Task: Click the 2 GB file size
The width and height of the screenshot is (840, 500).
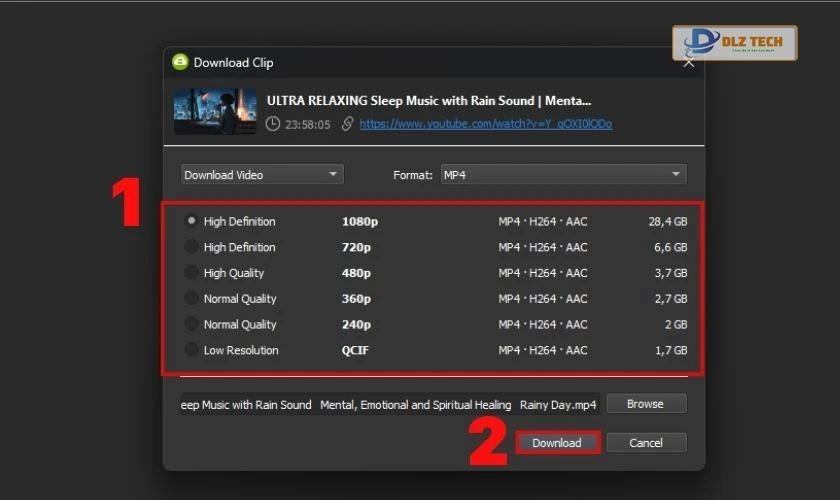Action: click(676, 324)
